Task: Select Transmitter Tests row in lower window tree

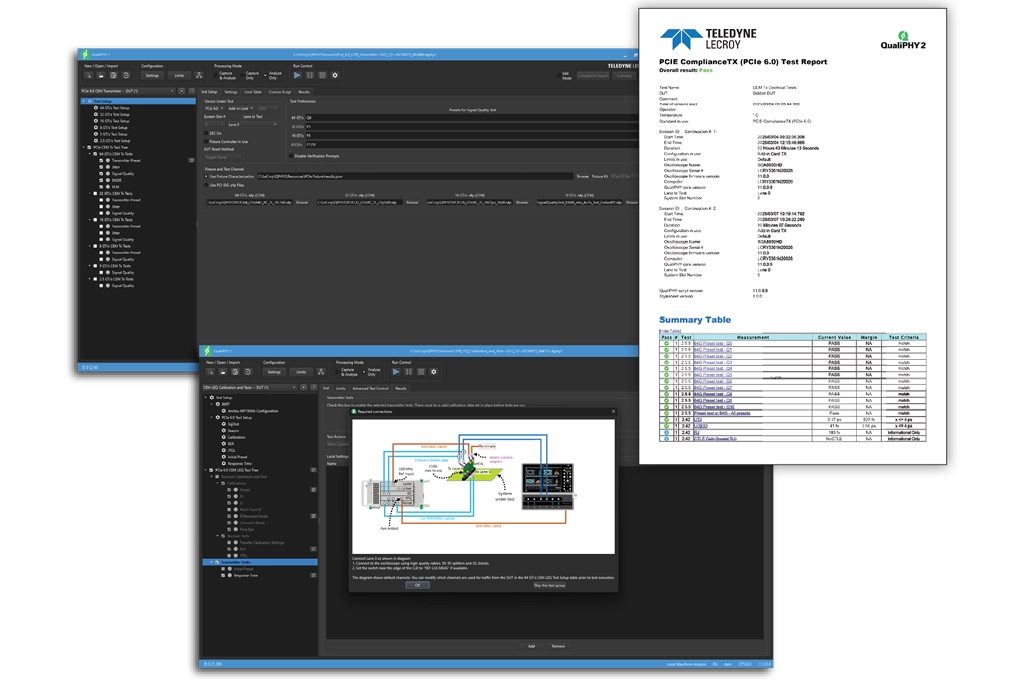Action: pos(260,562)
